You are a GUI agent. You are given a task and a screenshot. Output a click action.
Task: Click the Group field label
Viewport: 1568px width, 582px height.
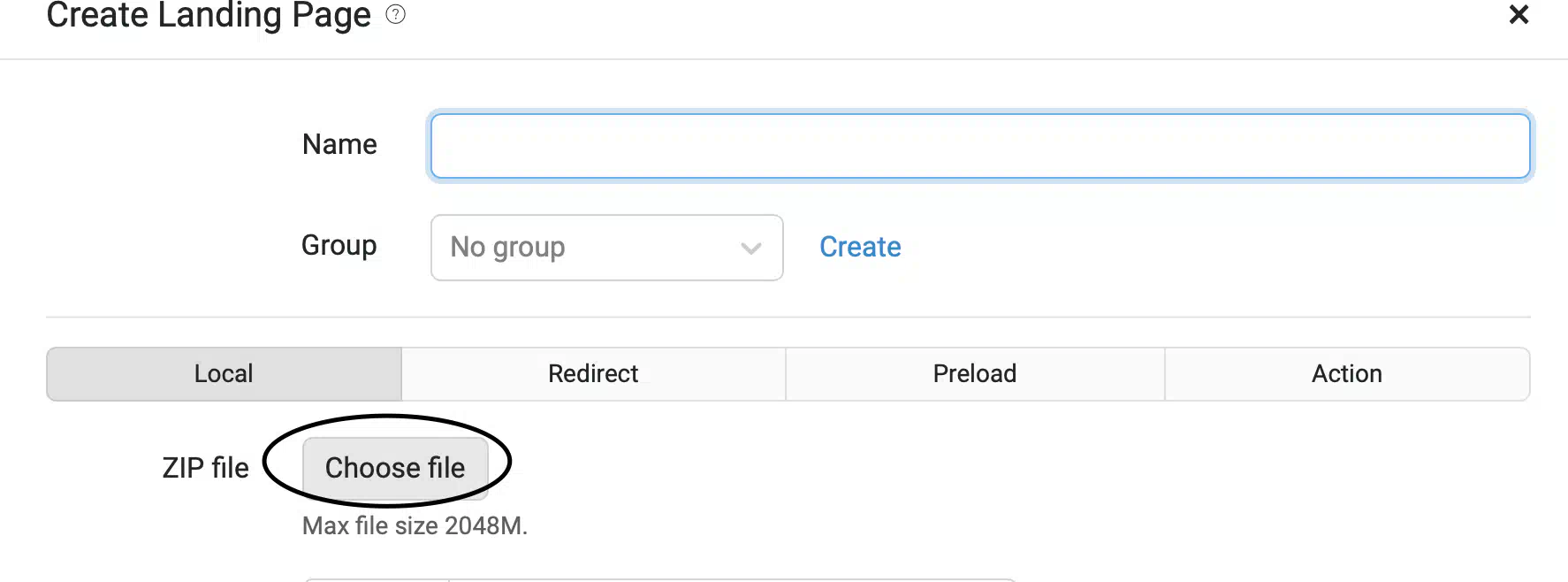pyautogui.click(x=339, y=245)
